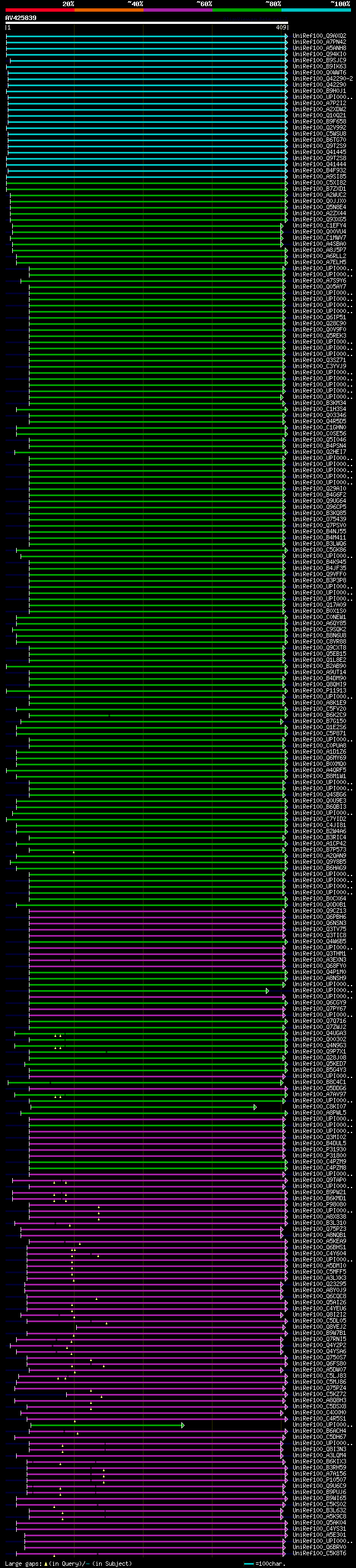Open the UniRef100_Q42290-2 hit link

pos(323,78)
